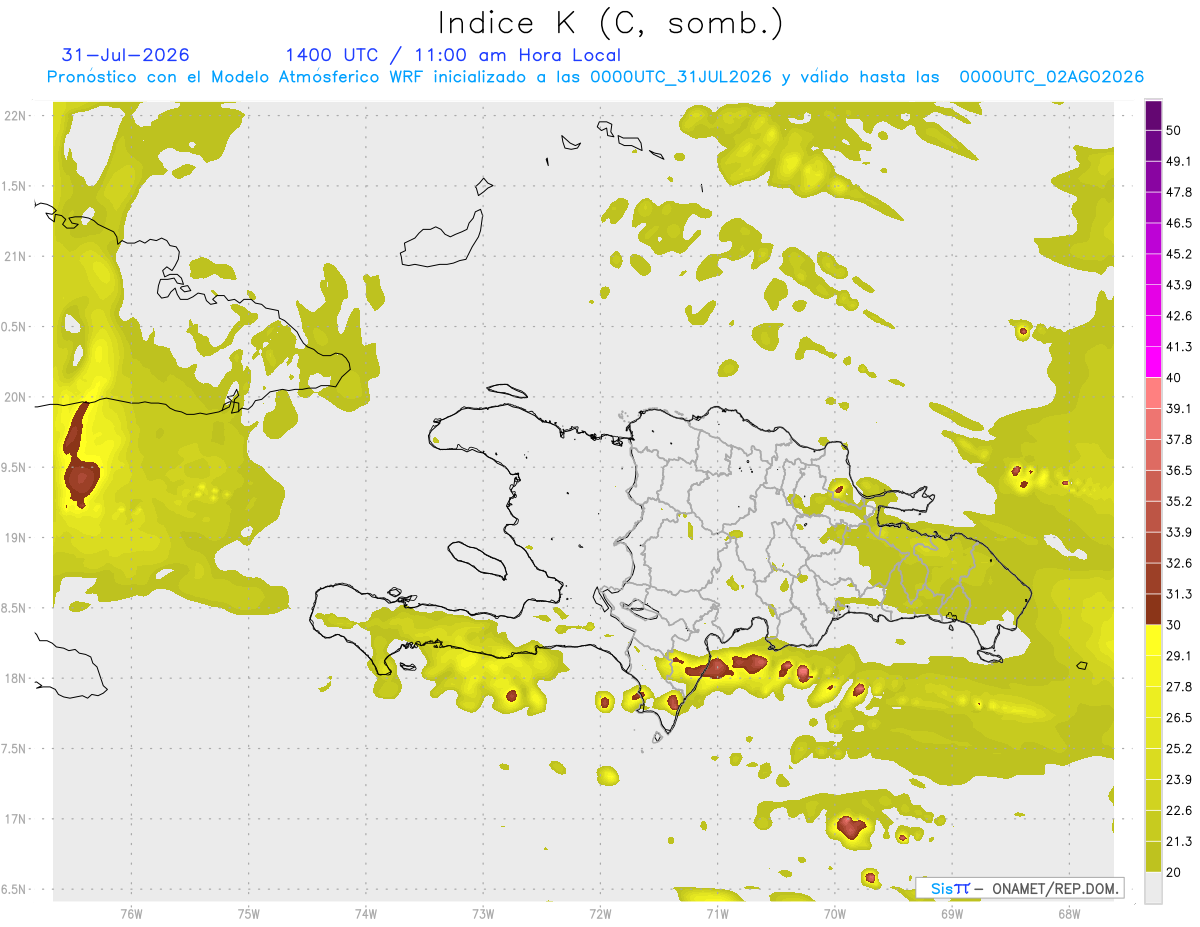Screen dimensions: 1200x927
Task: Click the '25.2' color scale label
Action: click(x=1179, y=749)
